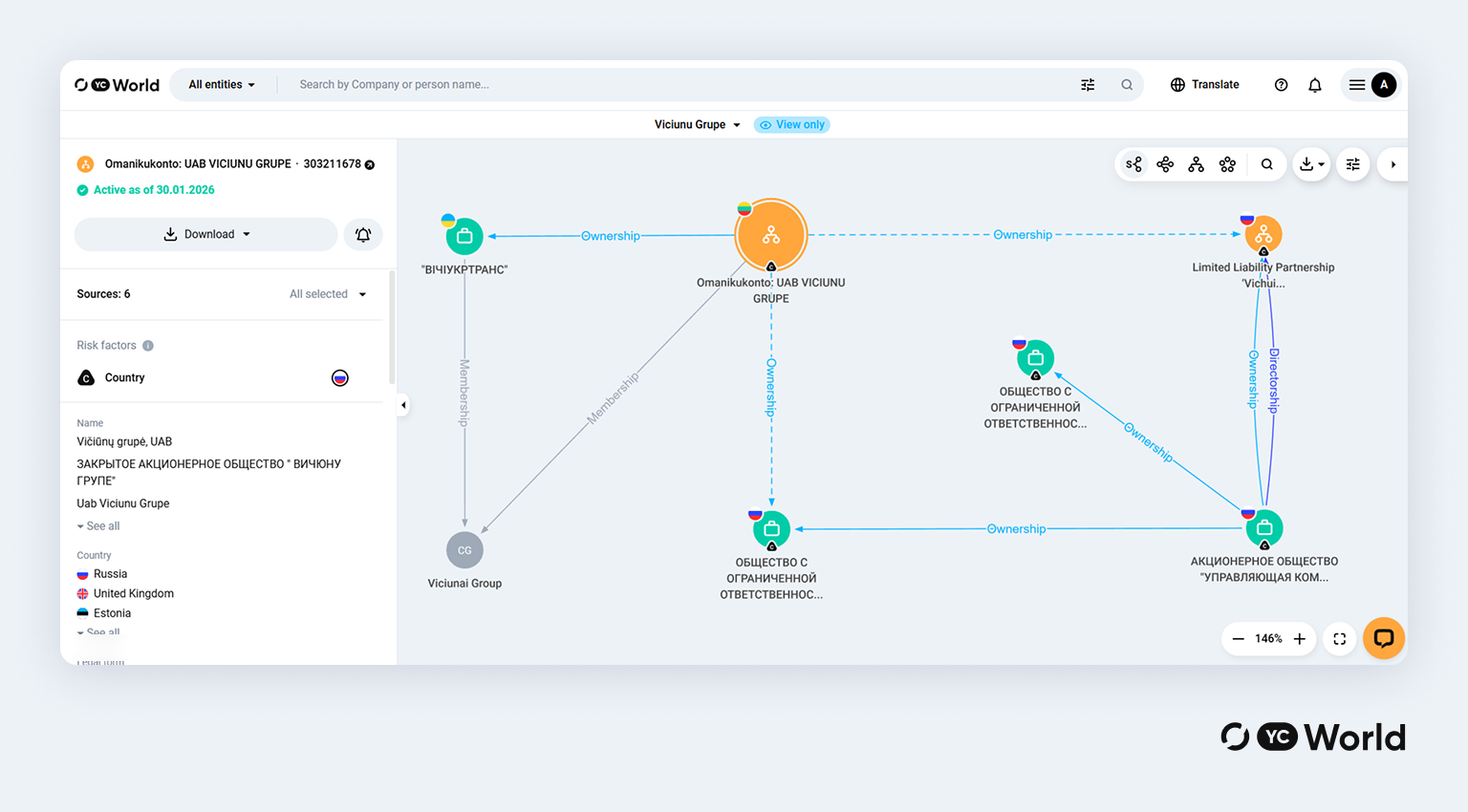Click the dashed Ownership label toward Partnership node

1023,234
